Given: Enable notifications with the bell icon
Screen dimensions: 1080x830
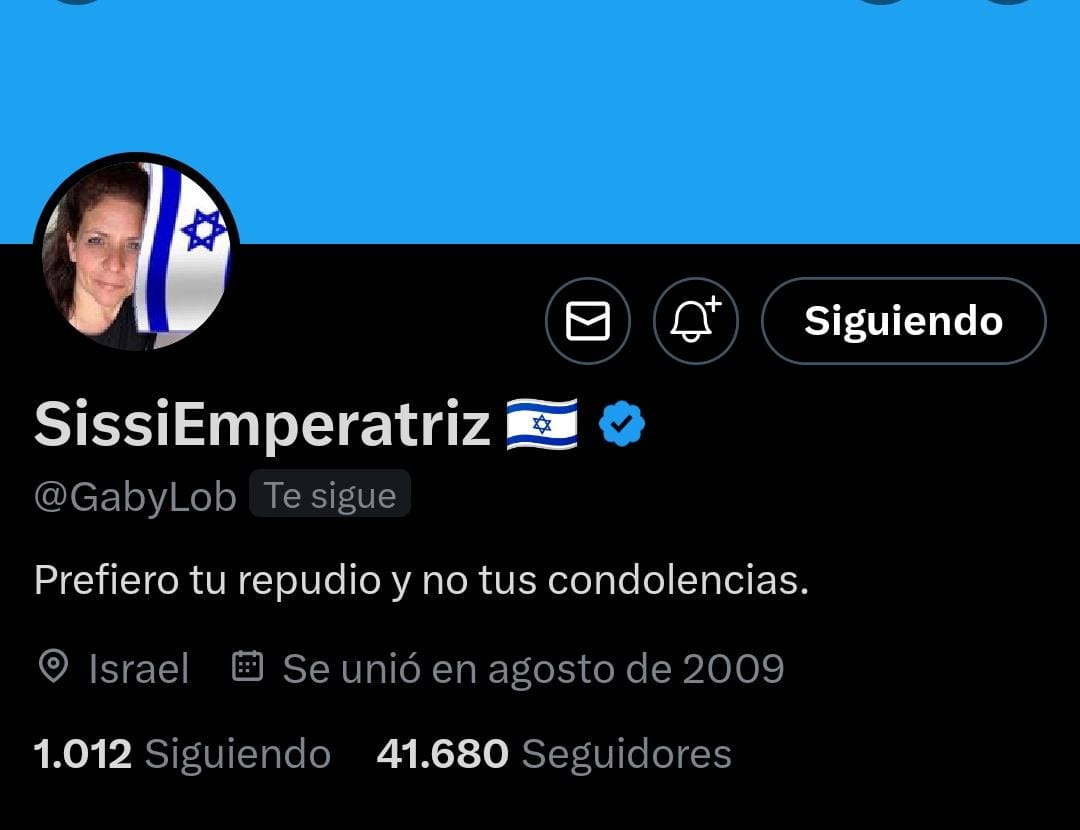Looking at the screenshot, I should [x=696, y=321].
